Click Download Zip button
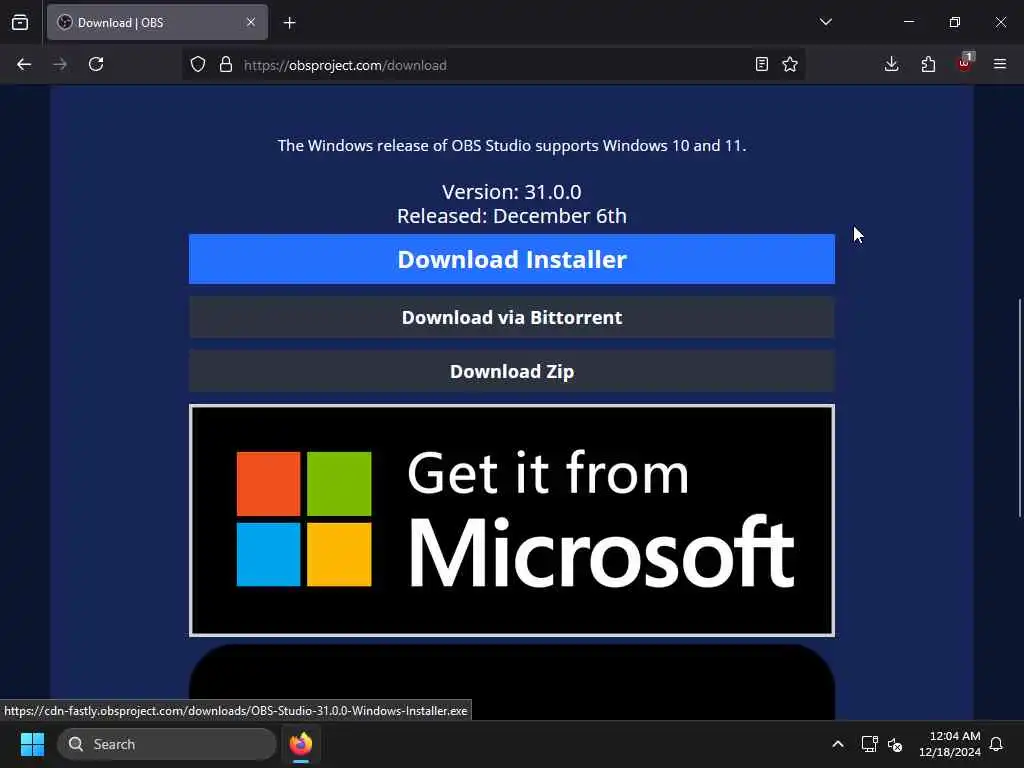 [x=512, y=371]
